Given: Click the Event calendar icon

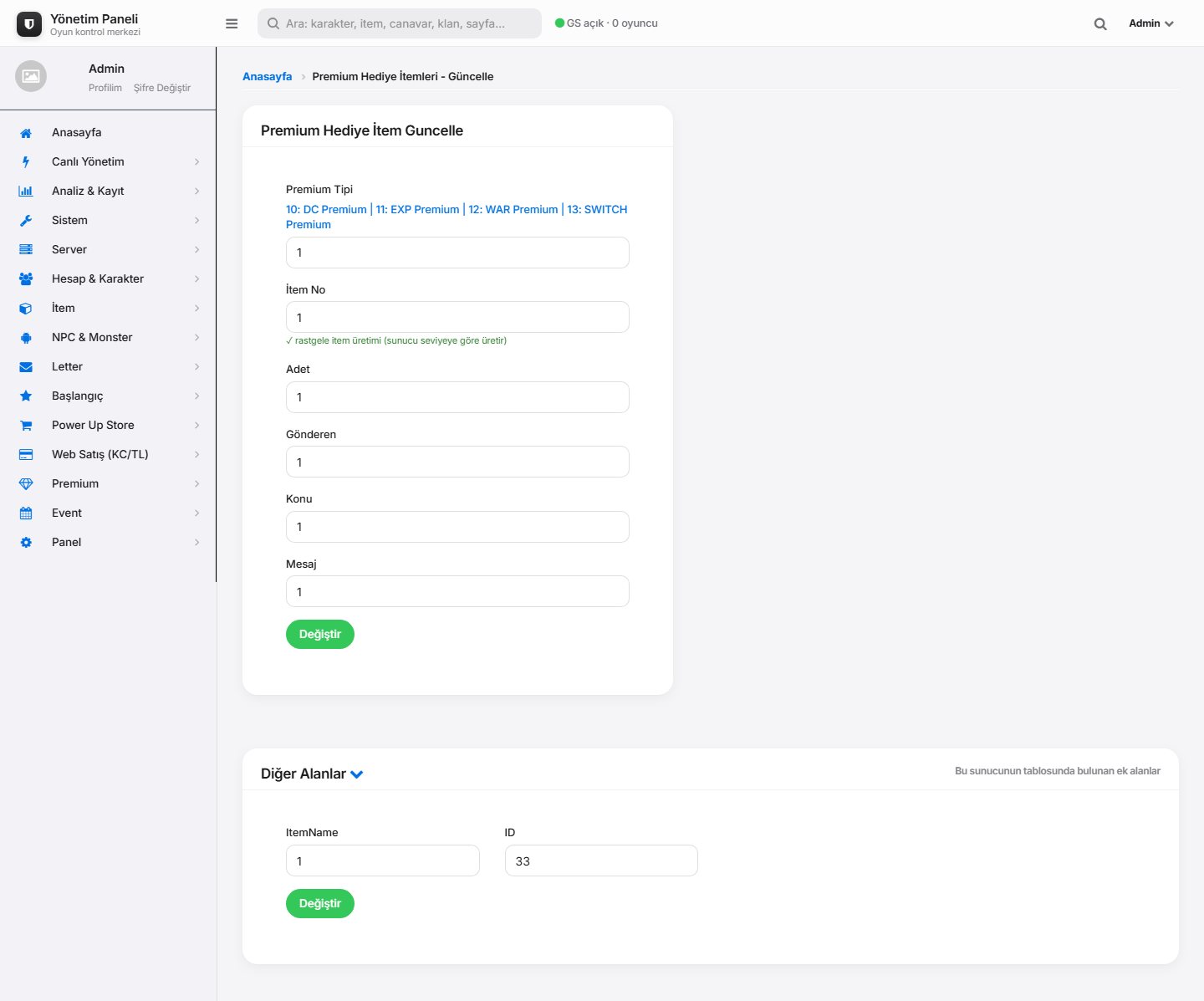Looking at the screenshot, I should point(26,513).
